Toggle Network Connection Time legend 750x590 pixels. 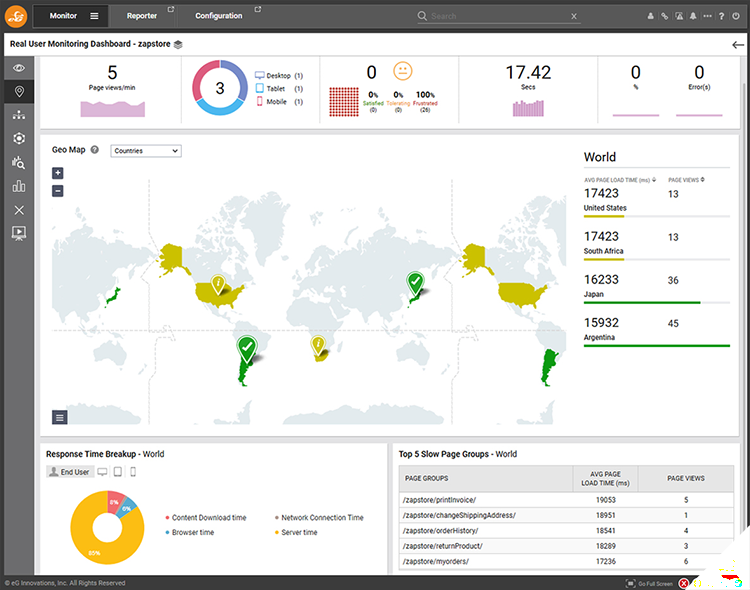coord(319,518)
